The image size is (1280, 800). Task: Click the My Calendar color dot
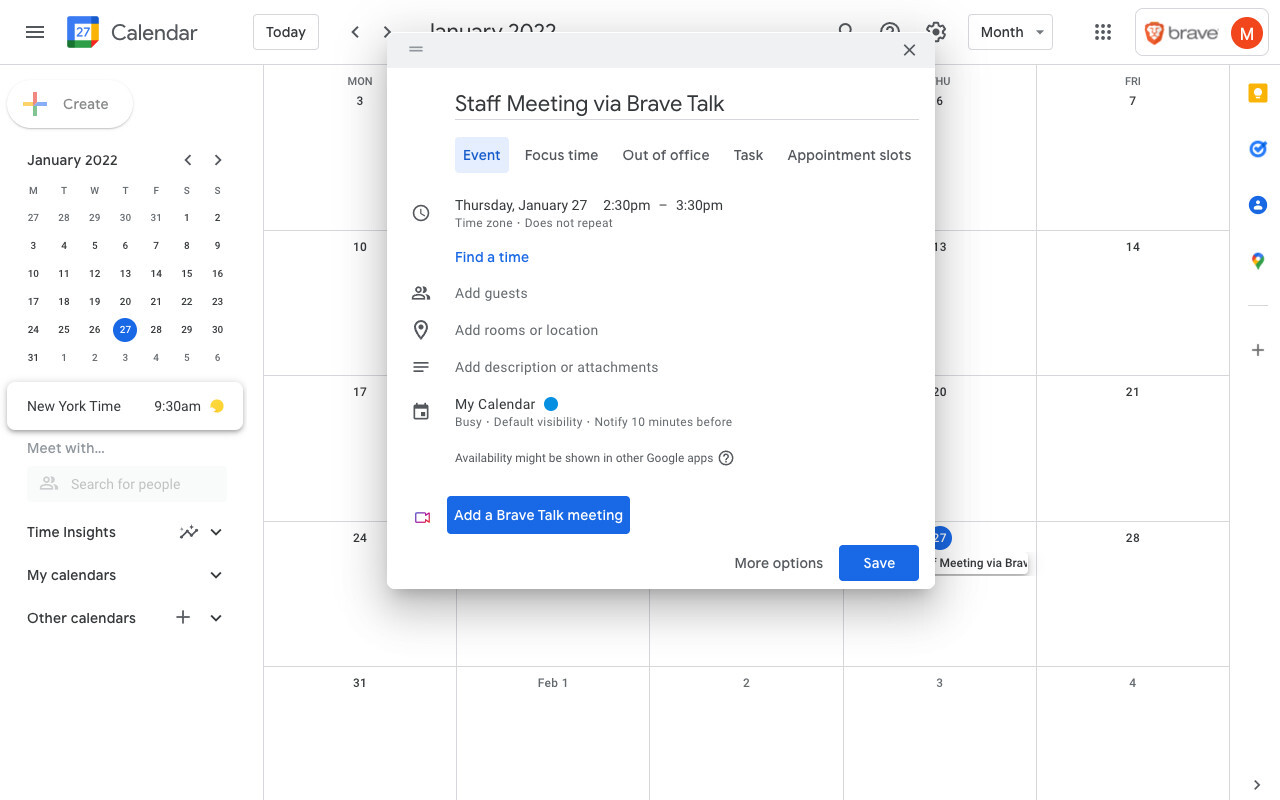coord(551,403)
